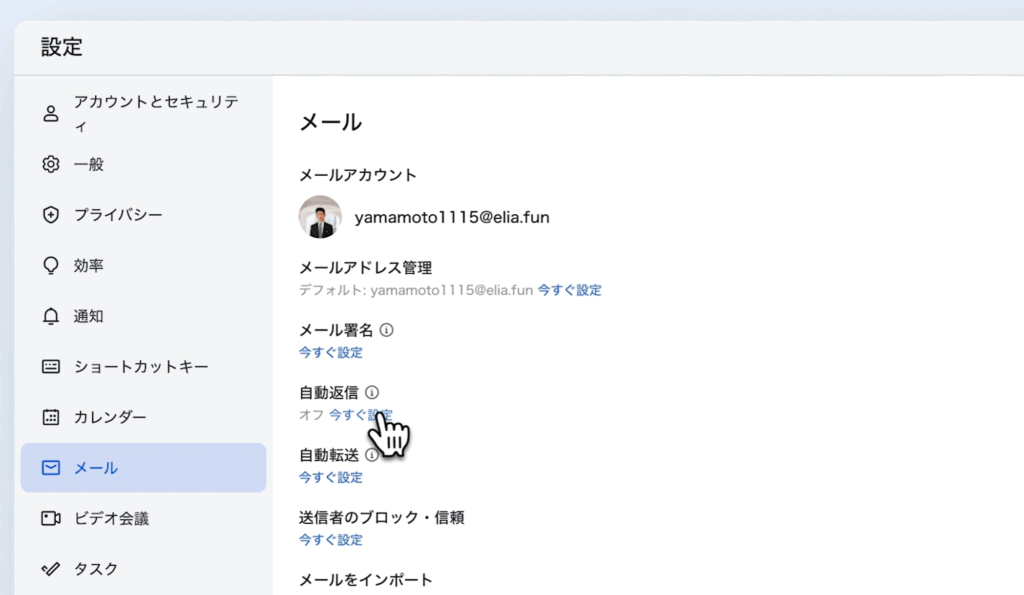Click 今すぐ設定 next to 自動返信 オフ
Viewport: 1024px width, 595px height.
tap(360, 415)
